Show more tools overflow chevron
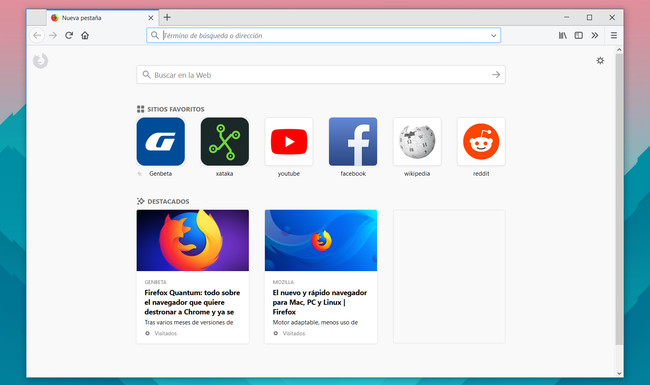Image resolution: width=650 pixels, height=385 pixels. pos(595,36)
